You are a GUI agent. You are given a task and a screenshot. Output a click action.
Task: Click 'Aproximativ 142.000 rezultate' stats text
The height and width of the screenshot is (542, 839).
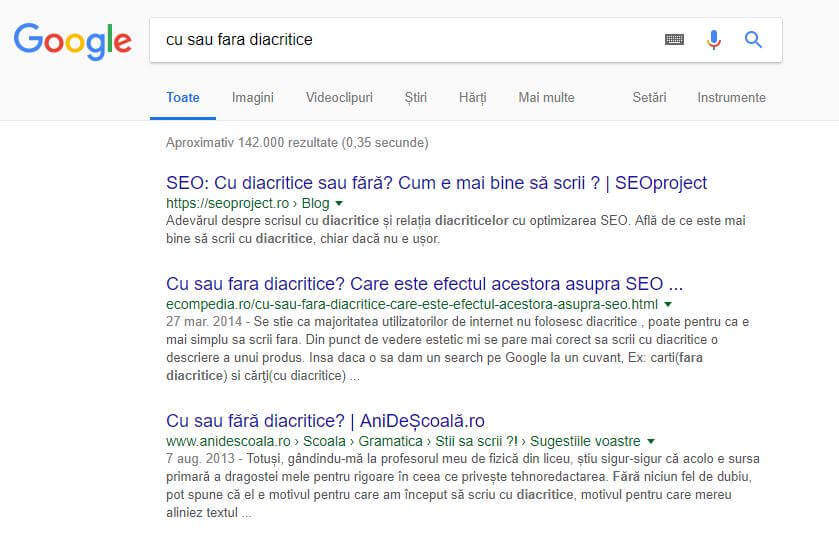coord(297,143)
